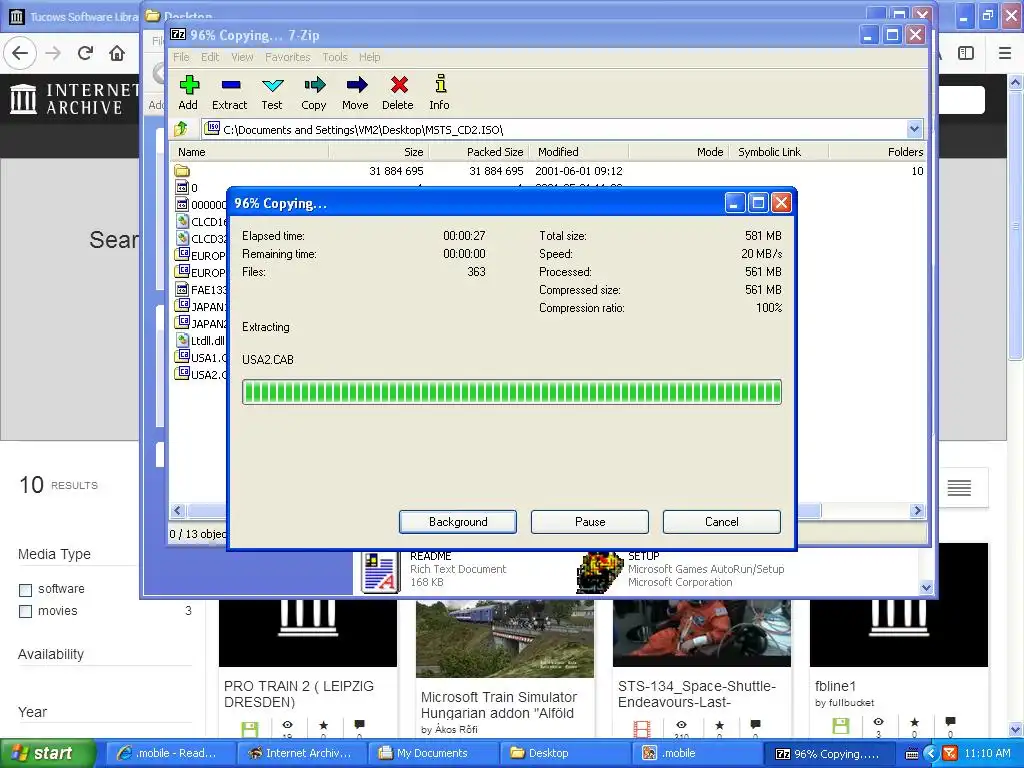Image resolution: width=1024 pixels, height=768 pixels.
Task: Click the browser sidebar panel icon
Action: click(966, 53)
